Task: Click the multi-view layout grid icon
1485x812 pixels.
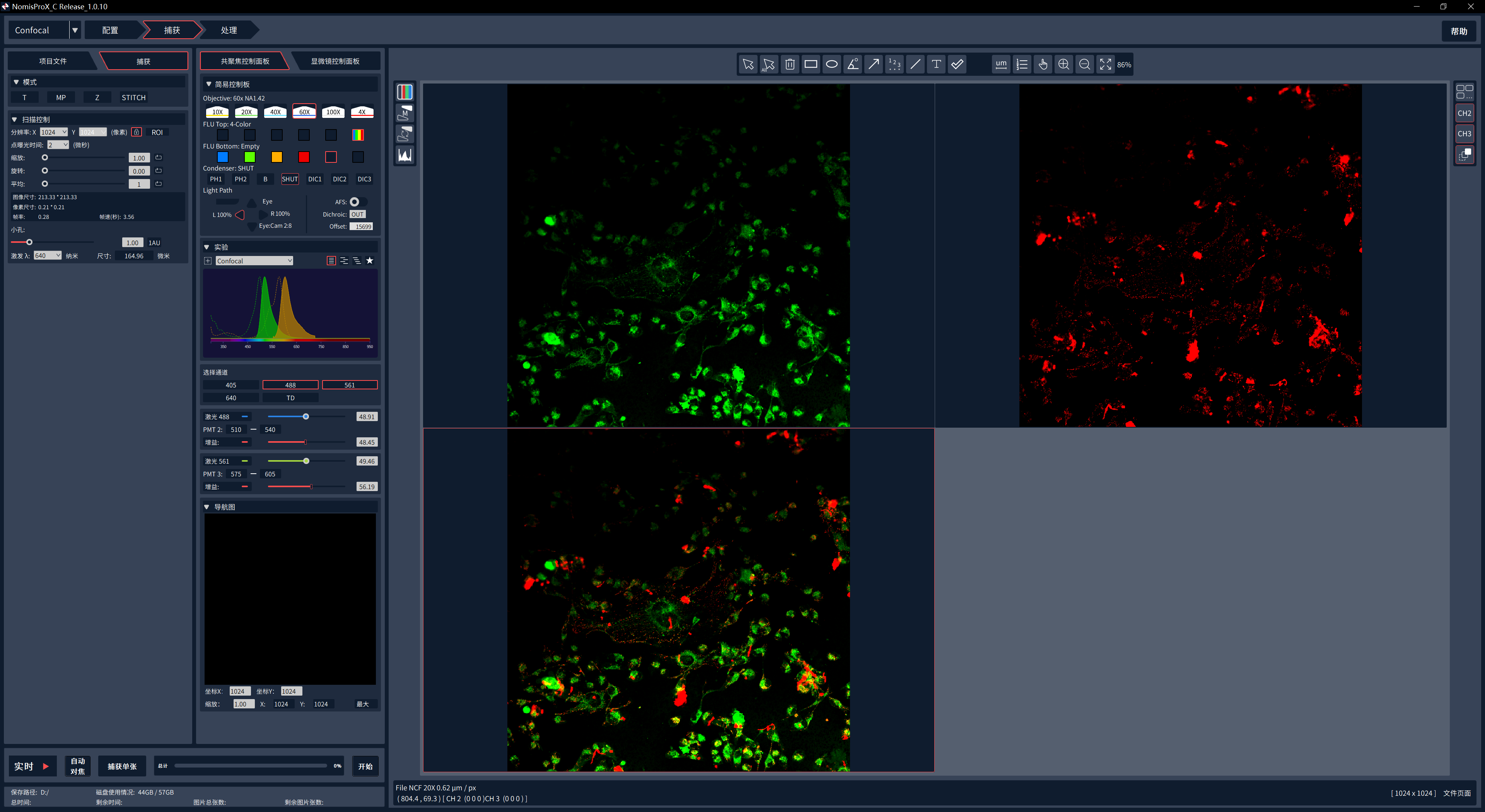Action: [1464, 92]
